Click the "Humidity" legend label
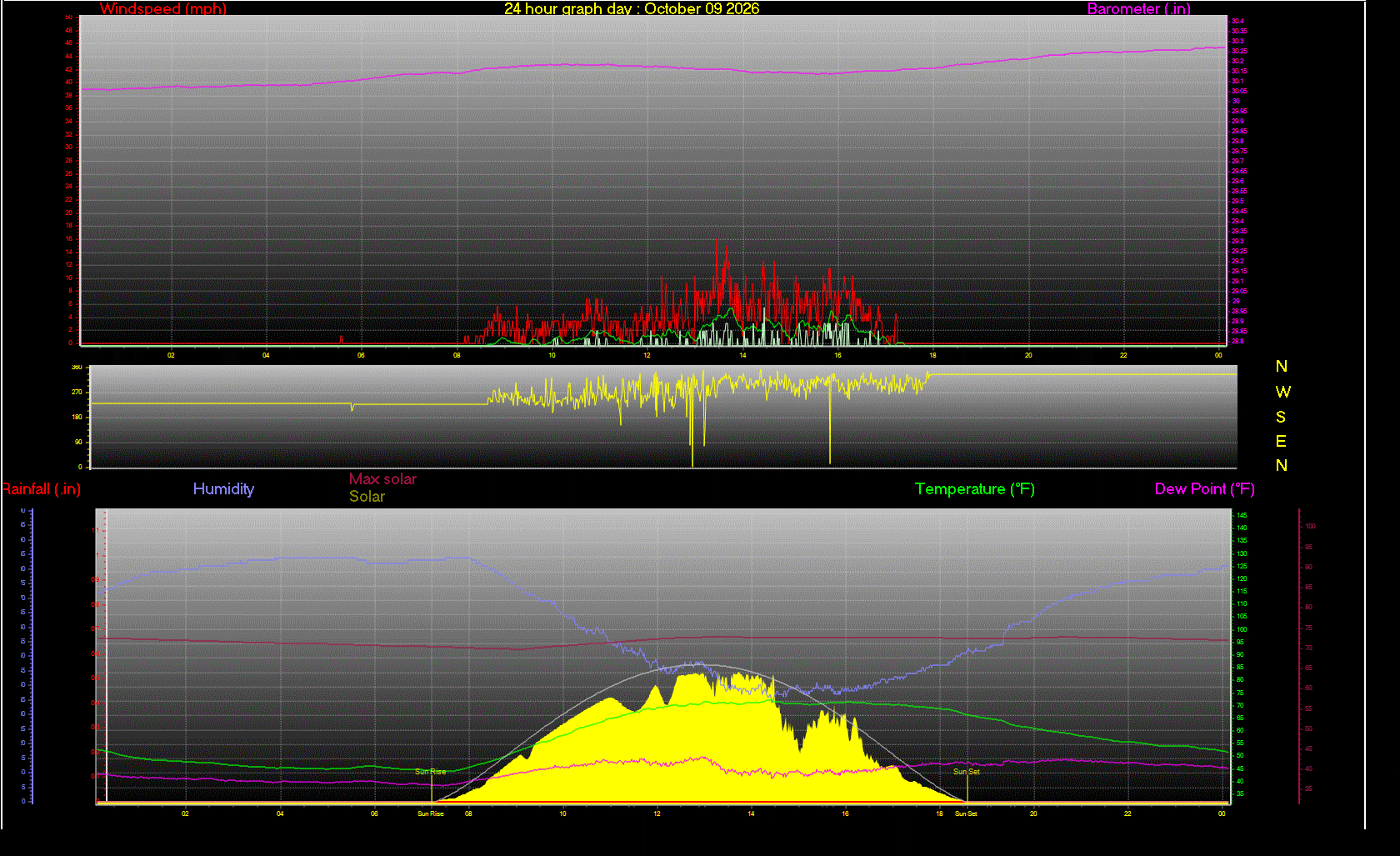The width and height of the screenshot is (1400, 856). click(223, 489)
